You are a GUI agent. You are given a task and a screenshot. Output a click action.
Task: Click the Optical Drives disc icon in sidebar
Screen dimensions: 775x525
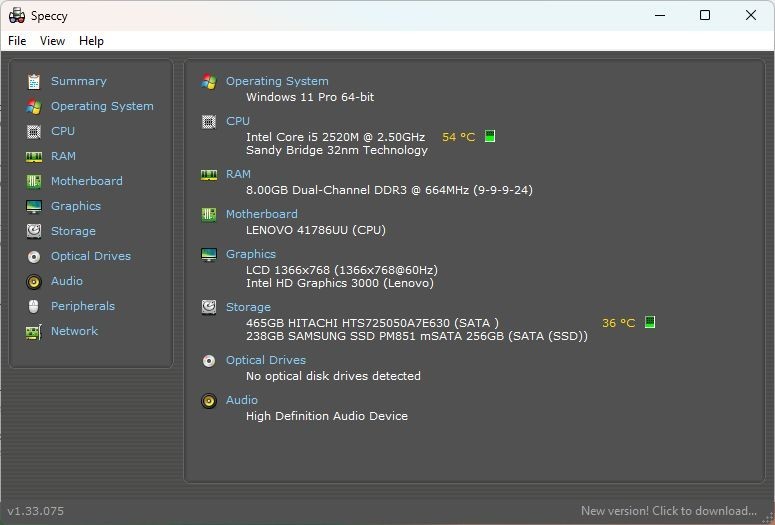(34, 257)
